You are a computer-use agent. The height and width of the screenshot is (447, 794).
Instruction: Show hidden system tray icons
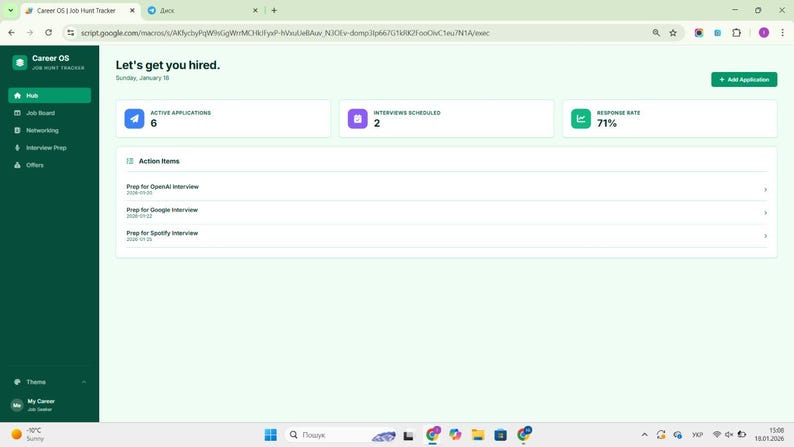click(x=644, y=435)
